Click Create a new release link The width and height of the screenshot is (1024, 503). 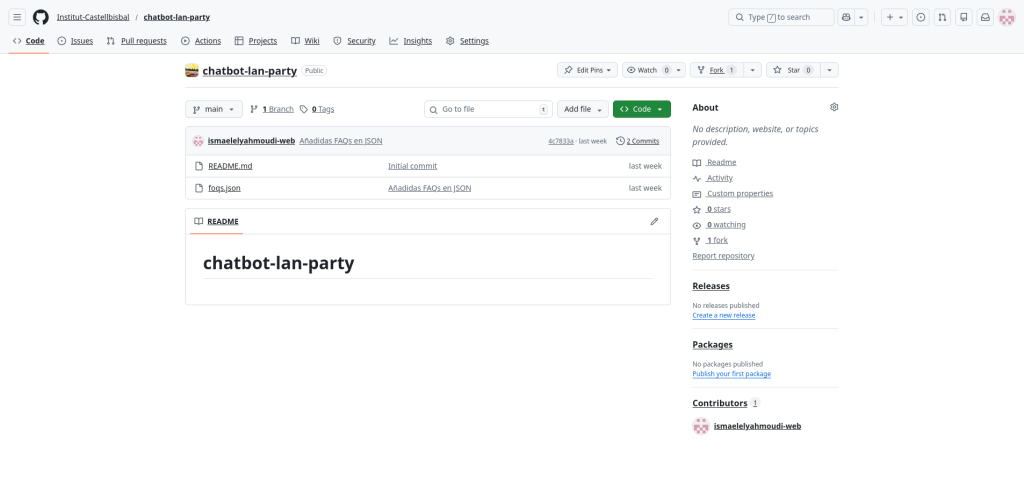723,315
